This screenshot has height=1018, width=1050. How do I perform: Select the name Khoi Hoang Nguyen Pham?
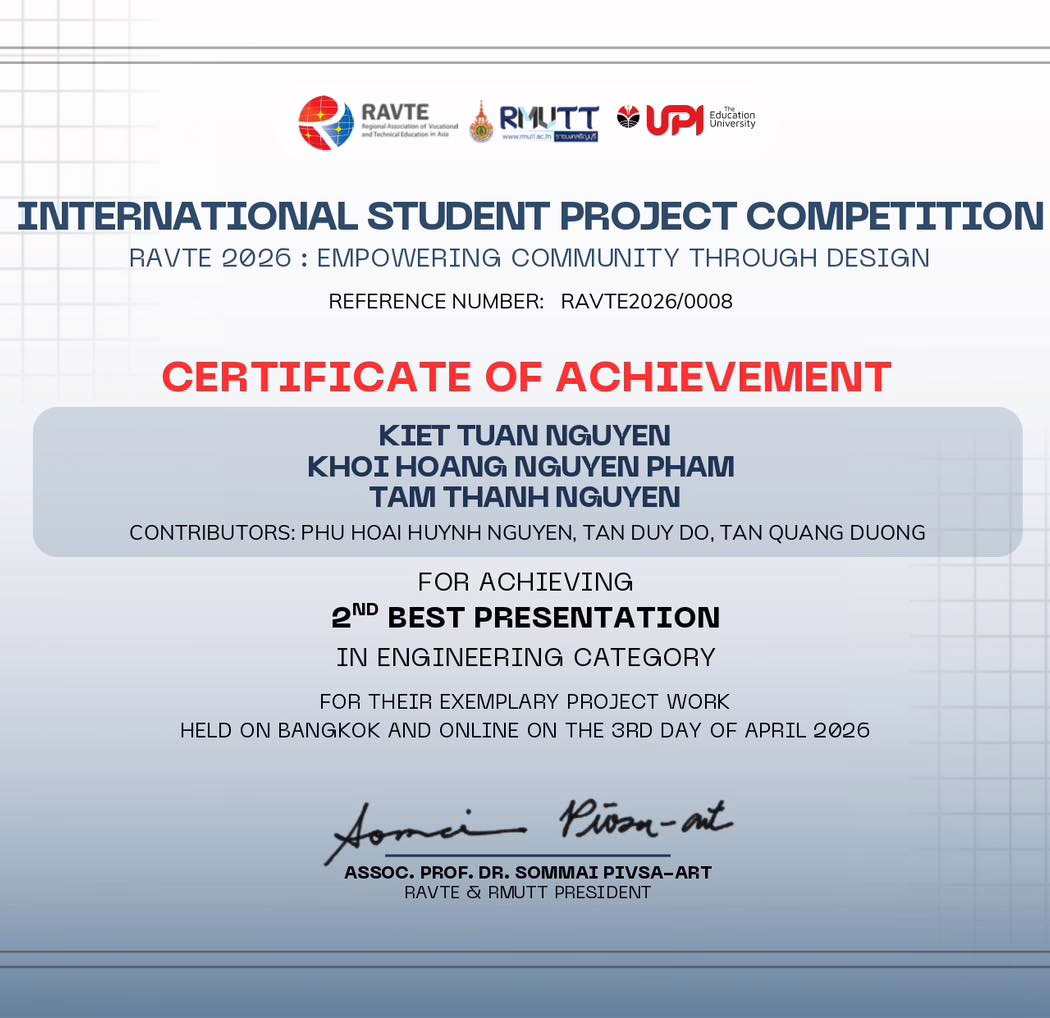521,466
